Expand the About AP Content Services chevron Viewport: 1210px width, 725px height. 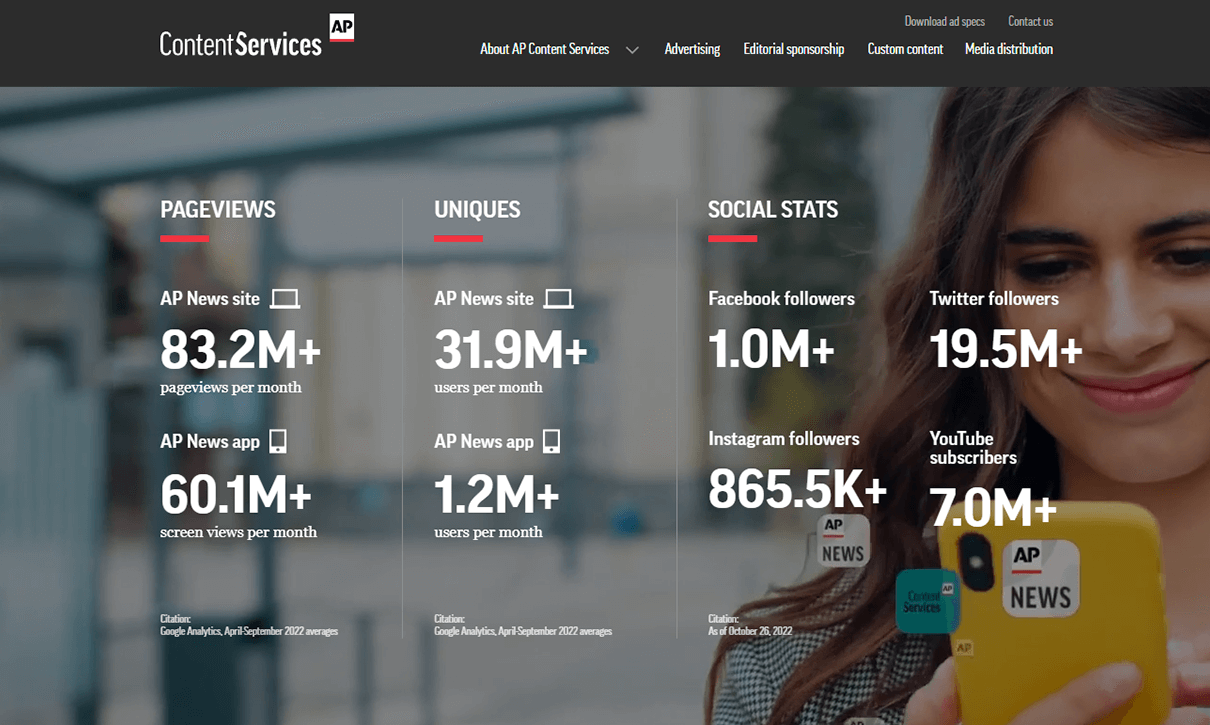click(x=632, y=50)
